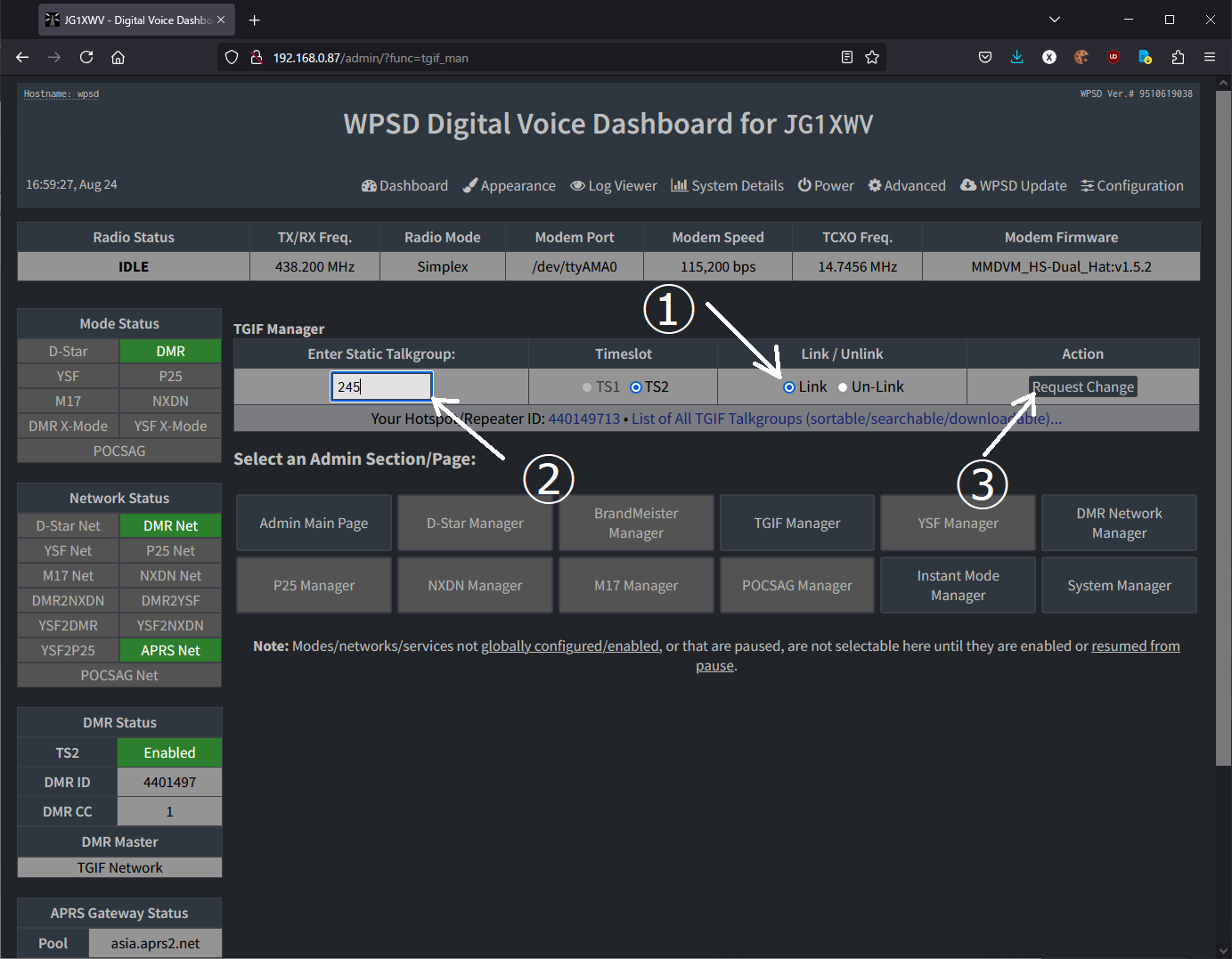Open the TGIF Manager button
This screenshot has width=1232, height=959.
(797, 523)
